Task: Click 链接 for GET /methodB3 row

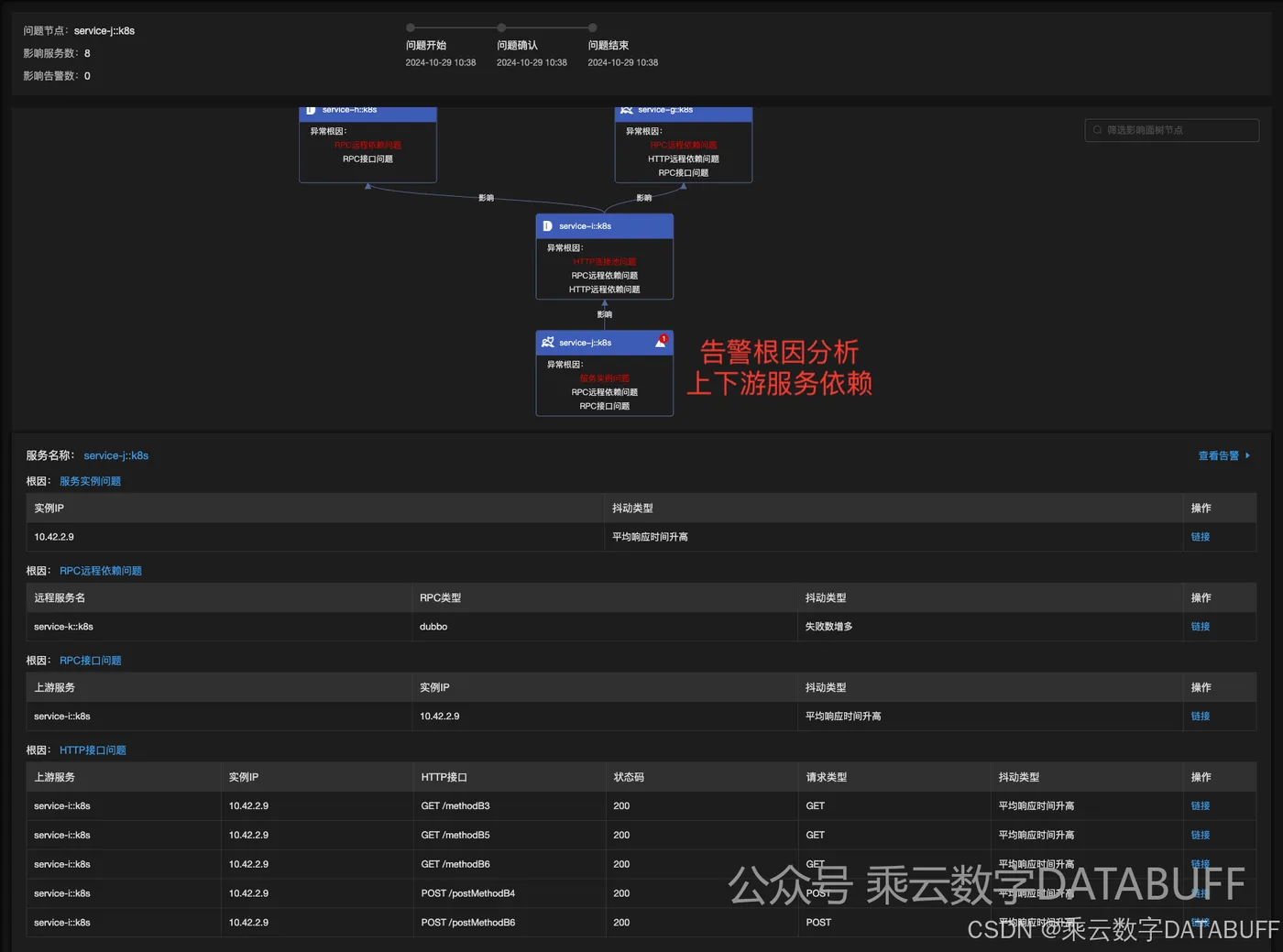Action: (x=1201, y=806)
